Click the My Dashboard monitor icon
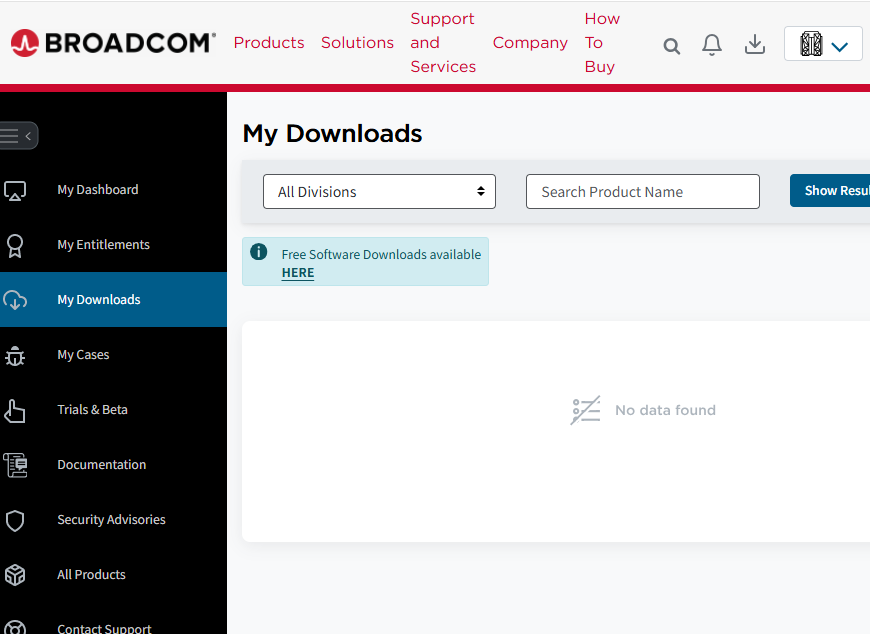Image resolution: width=870 pixels, height=634 pixels. tap(15, 191)
